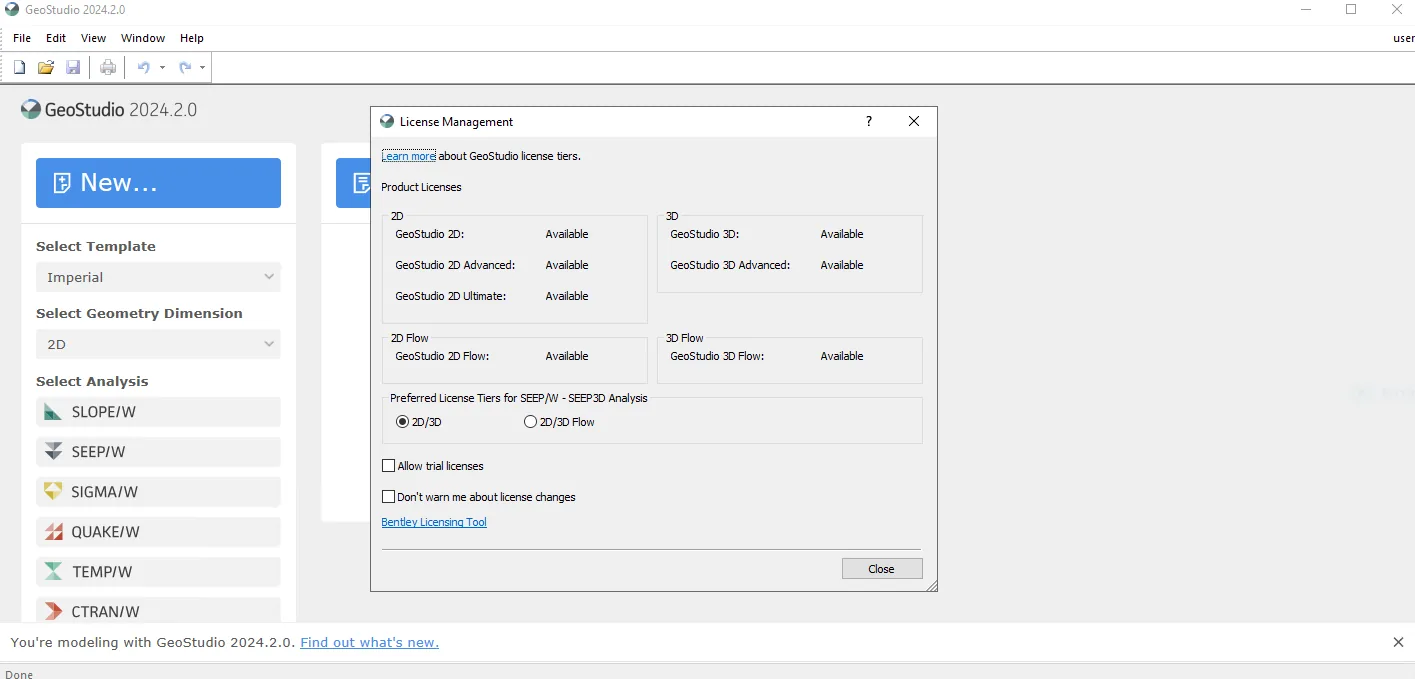Select the SLOPE/W analysis

pyautogui.click(x=158, y=412)
